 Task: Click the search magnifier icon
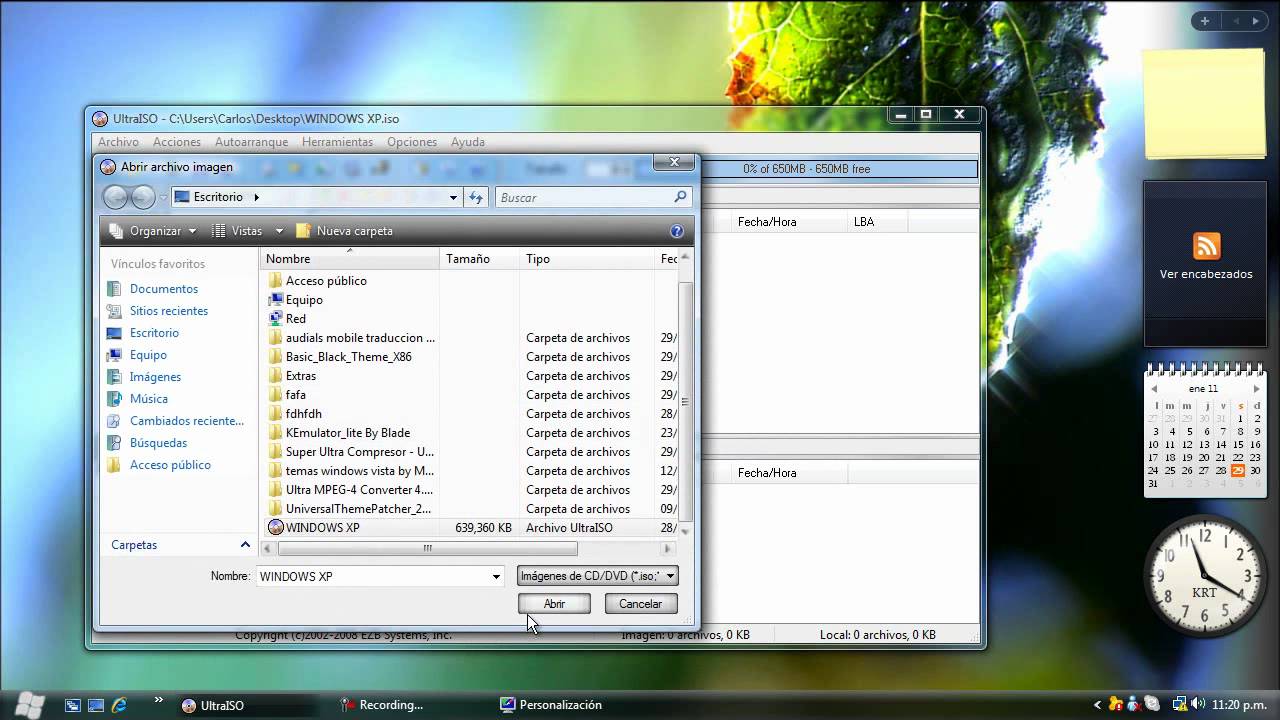680,198
